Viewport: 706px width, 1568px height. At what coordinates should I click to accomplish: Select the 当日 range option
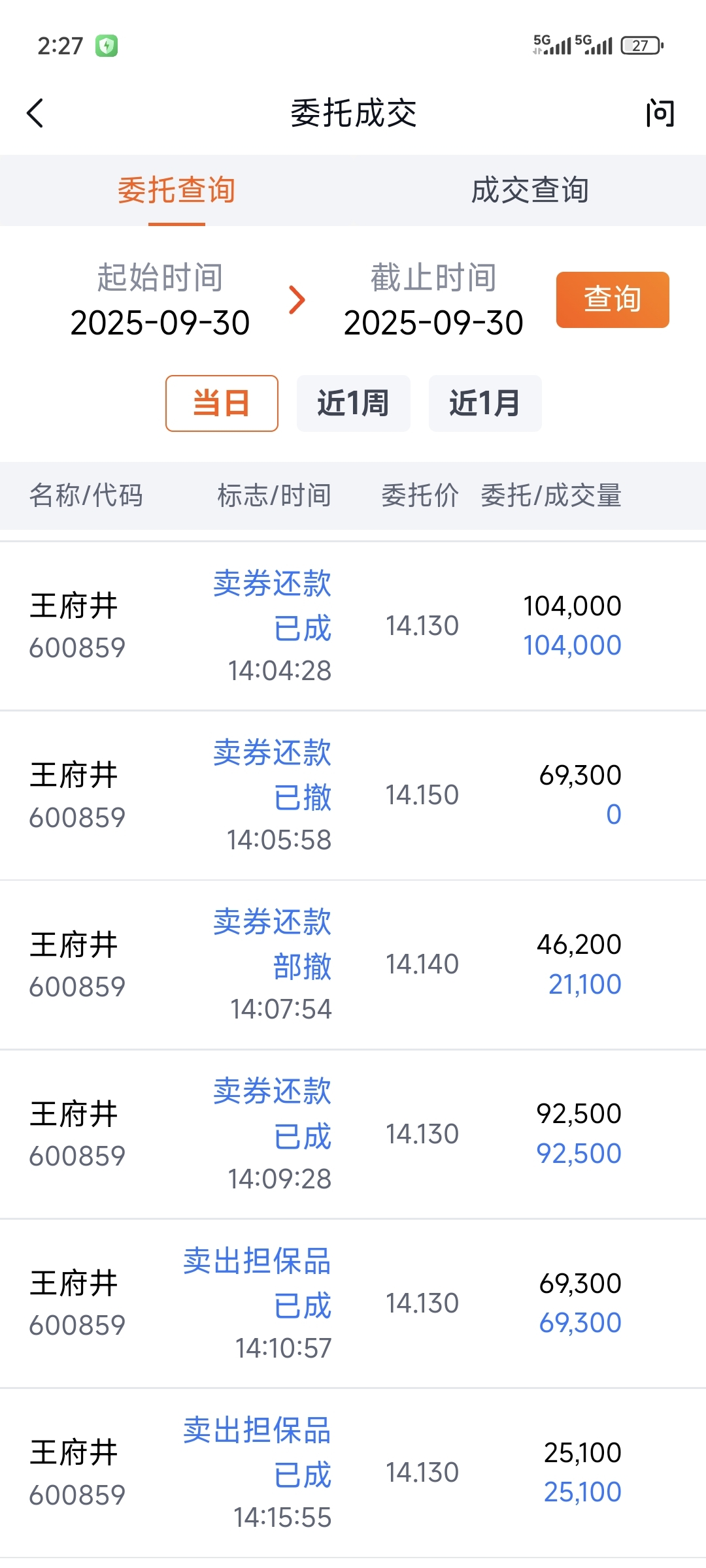point(222,403)
